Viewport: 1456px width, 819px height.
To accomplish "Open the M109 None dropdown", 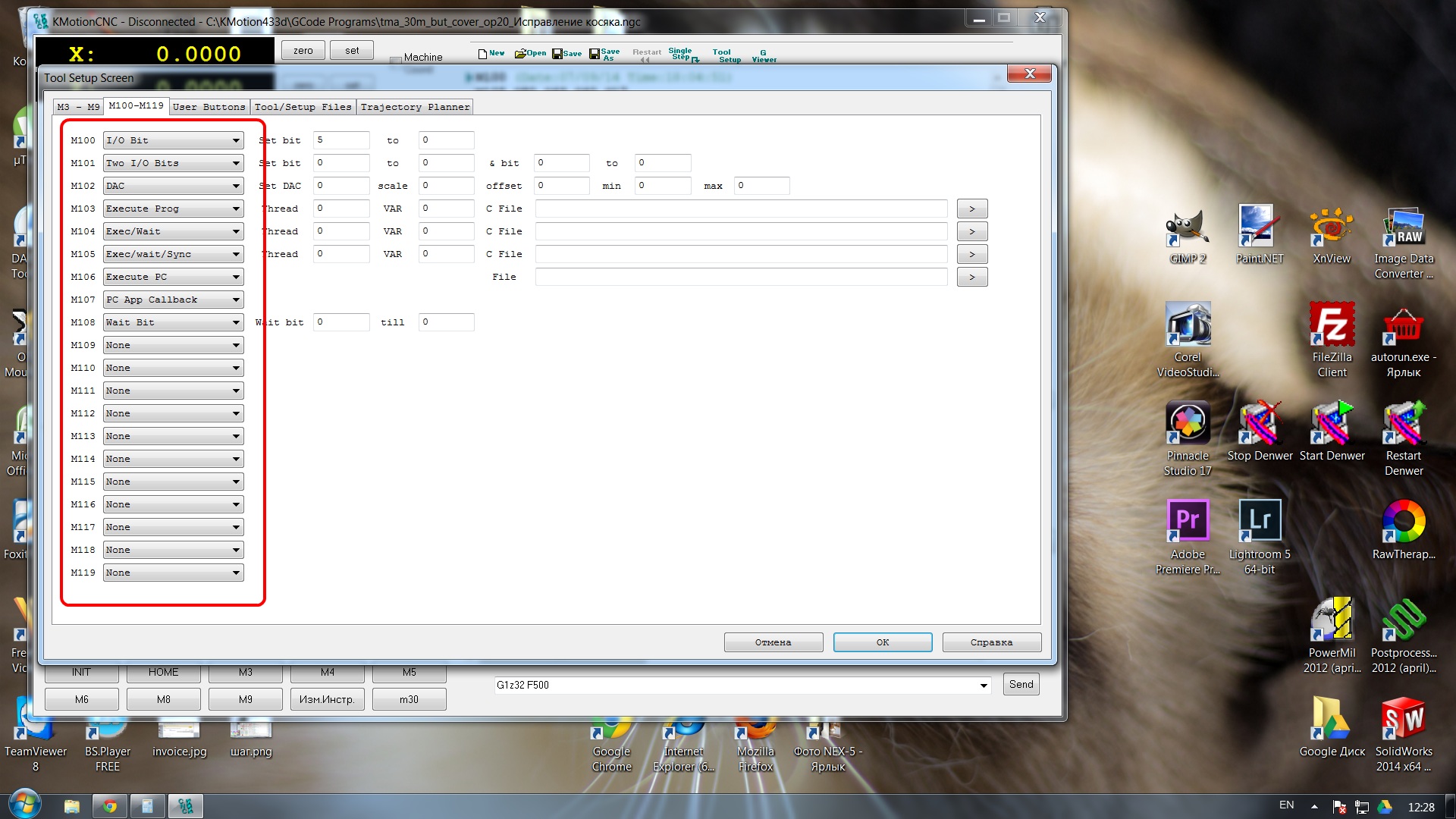I will pyautogui.click(x=236, y=345).
